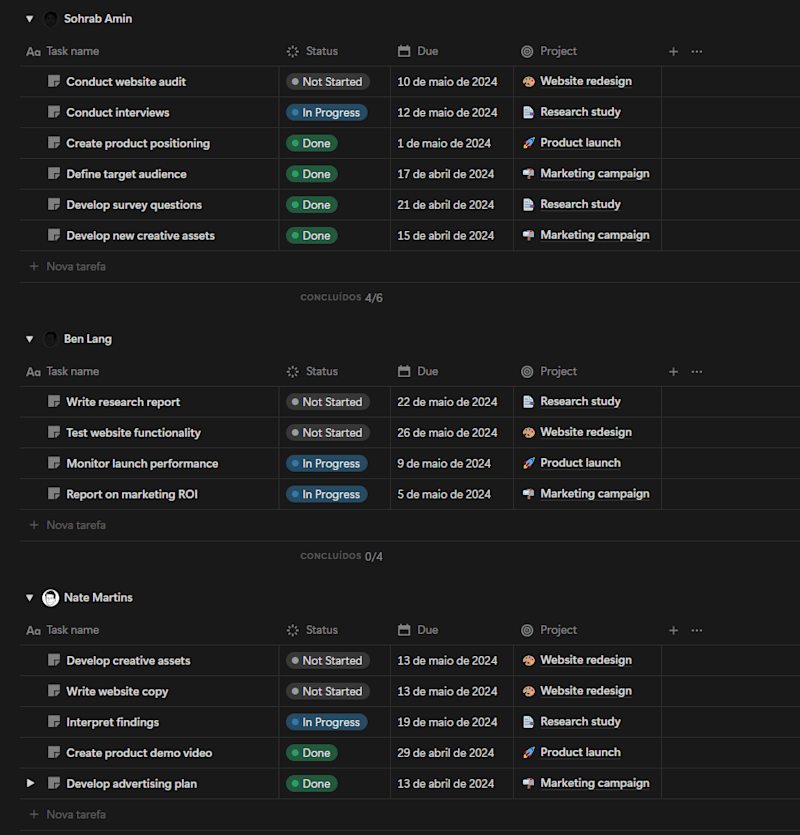This screenshot has width=800, height=835.
Task: Add Nova tarefa under Sohrab Amin
Action: [68, 266]
